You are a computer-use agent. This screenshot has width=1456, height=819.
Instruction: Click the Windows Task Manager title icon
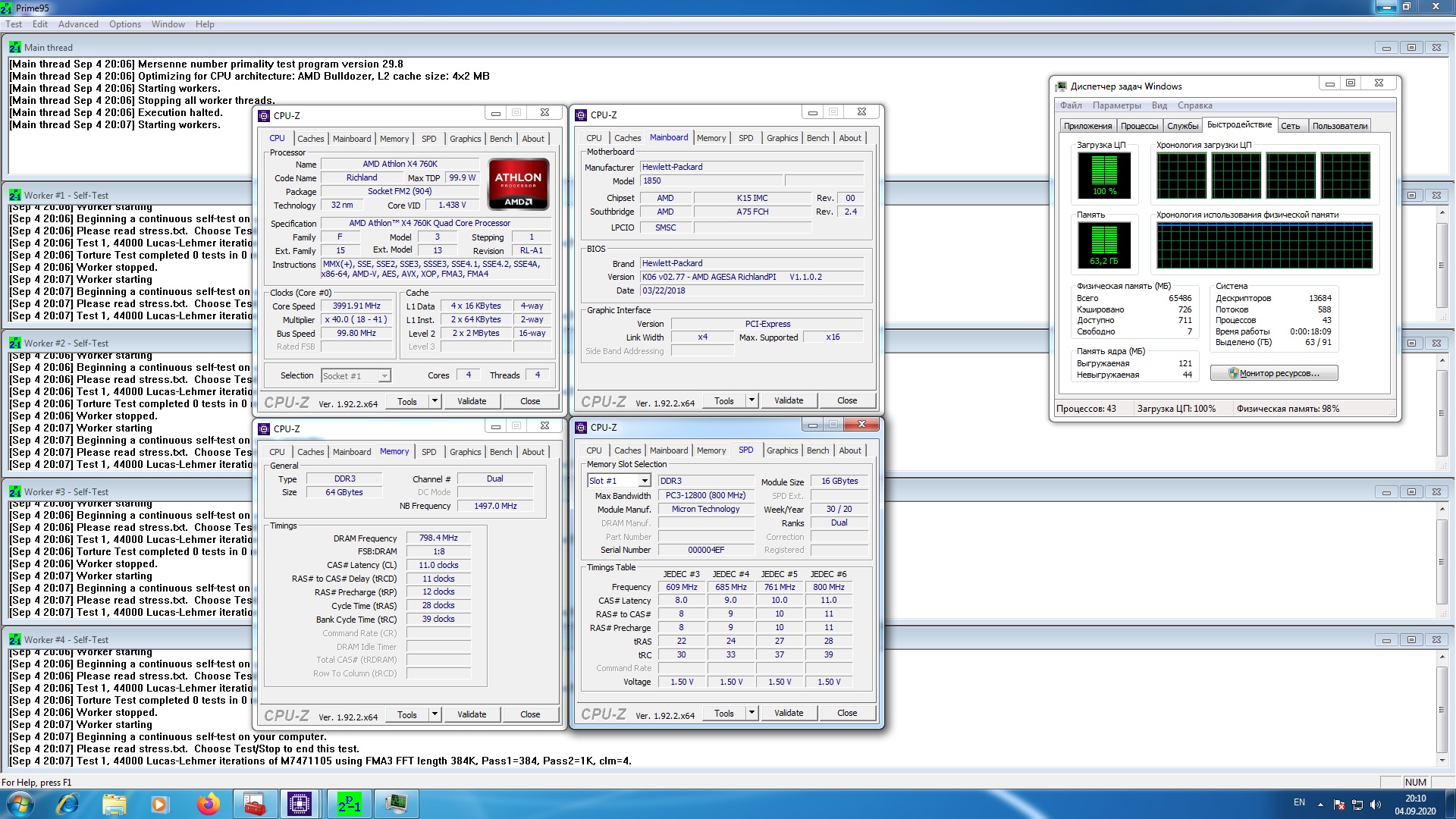click(x=1062, y=86)
